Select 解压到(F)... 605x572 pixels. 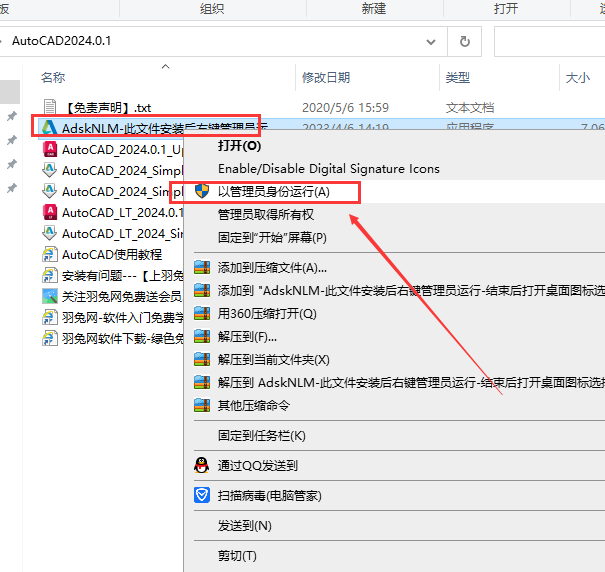point(247,337)
